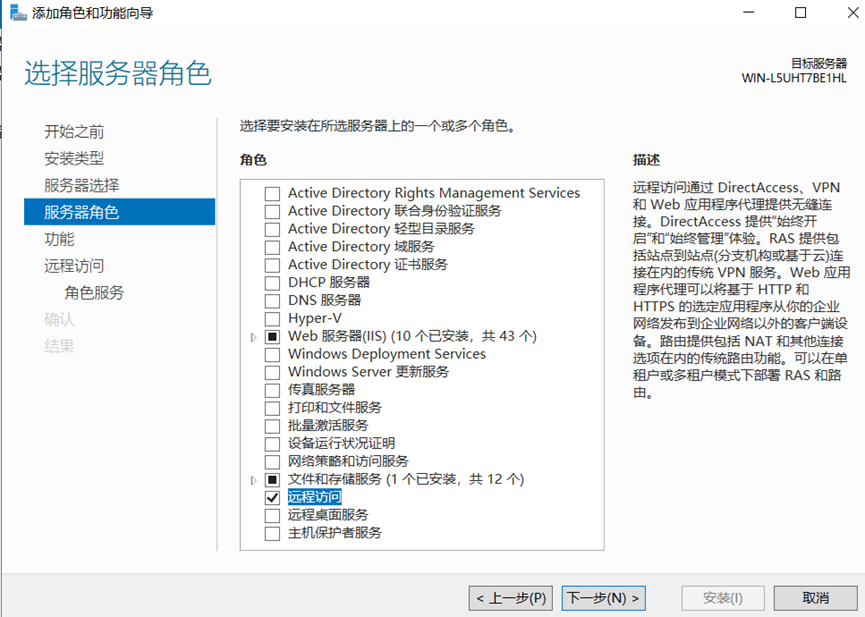Check the 远程桌面服务 checkbox

[x=272, y=515]
